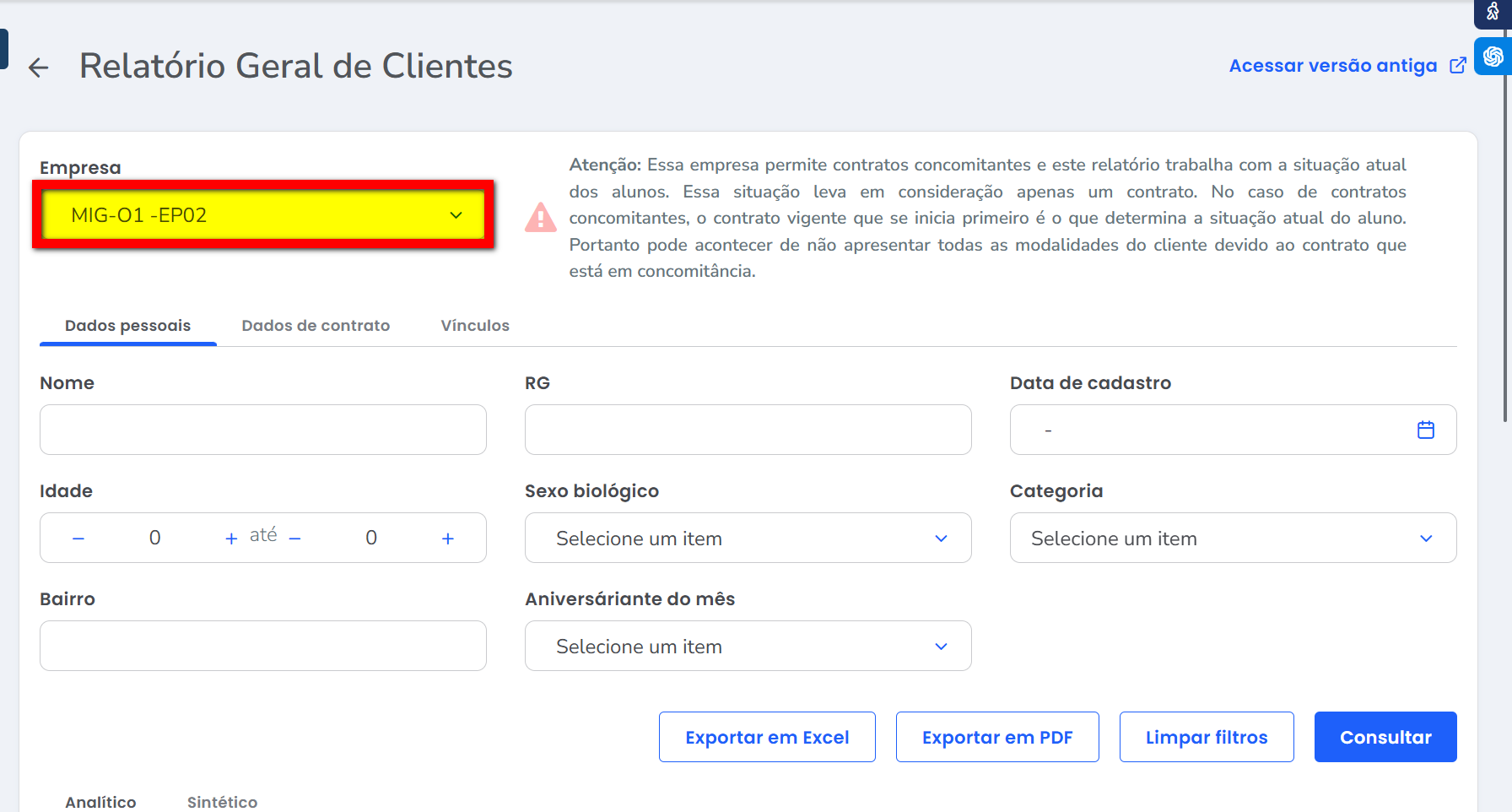Switch to the Dados de contrato tab
The image size is (1512, 812).
pyautogui.click(x=316, y=326)
